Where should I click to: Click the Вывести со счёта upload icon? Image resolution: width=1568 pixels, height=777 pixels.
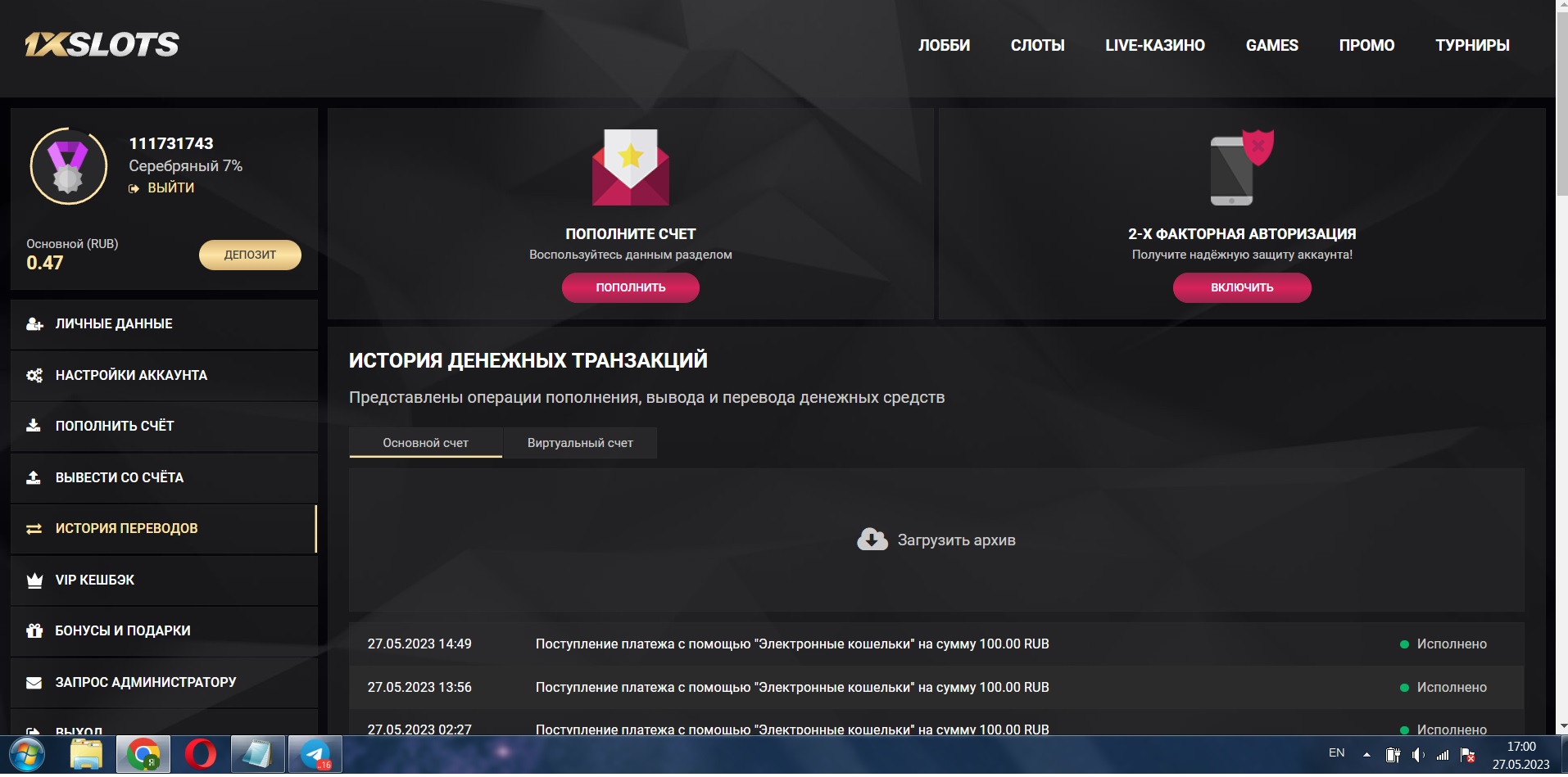33,477
